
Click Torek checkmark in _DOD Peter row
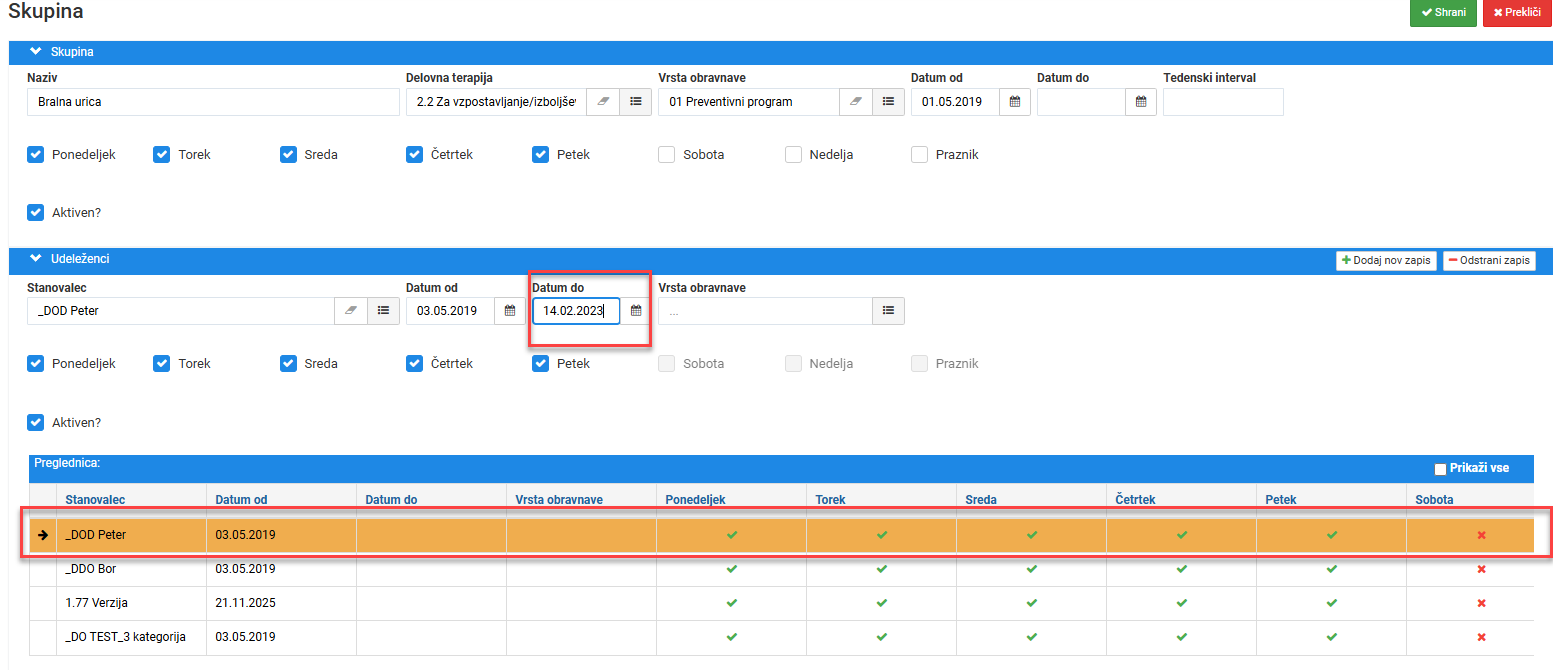click(x=881, y=535)
